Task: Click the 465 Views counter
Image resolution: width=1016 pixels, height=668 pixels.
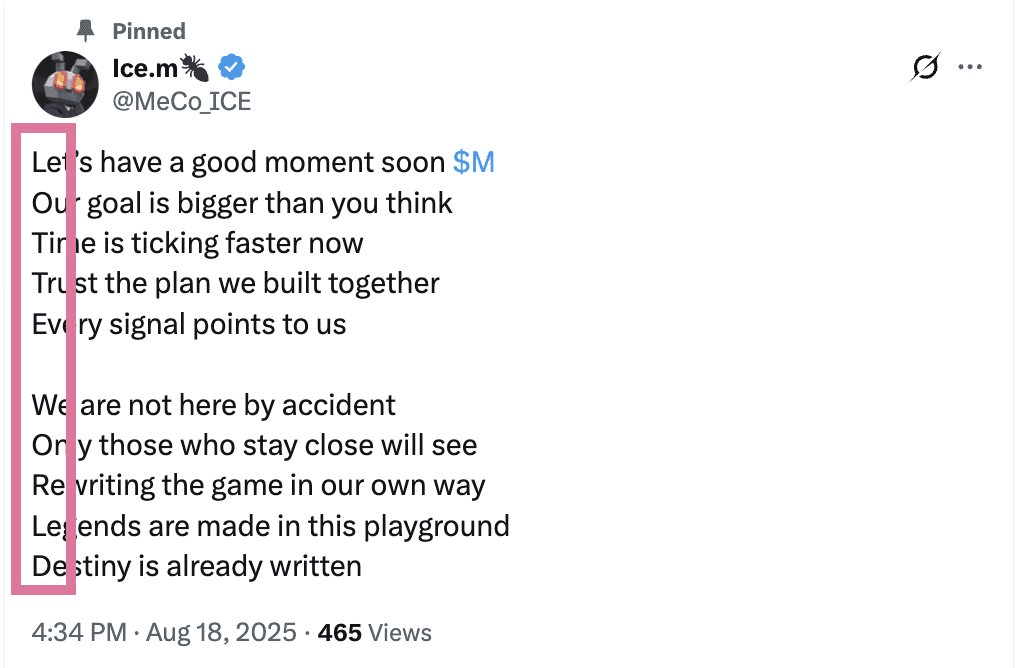Action: tap(374, 632)
